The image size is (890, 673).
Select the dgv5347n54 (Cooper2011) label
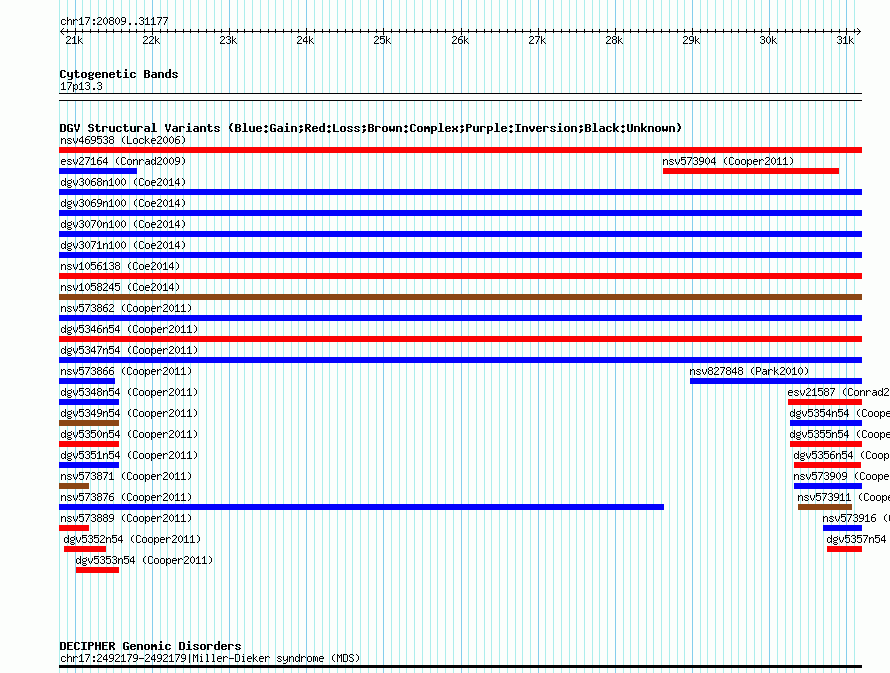(x=129, y=350)
